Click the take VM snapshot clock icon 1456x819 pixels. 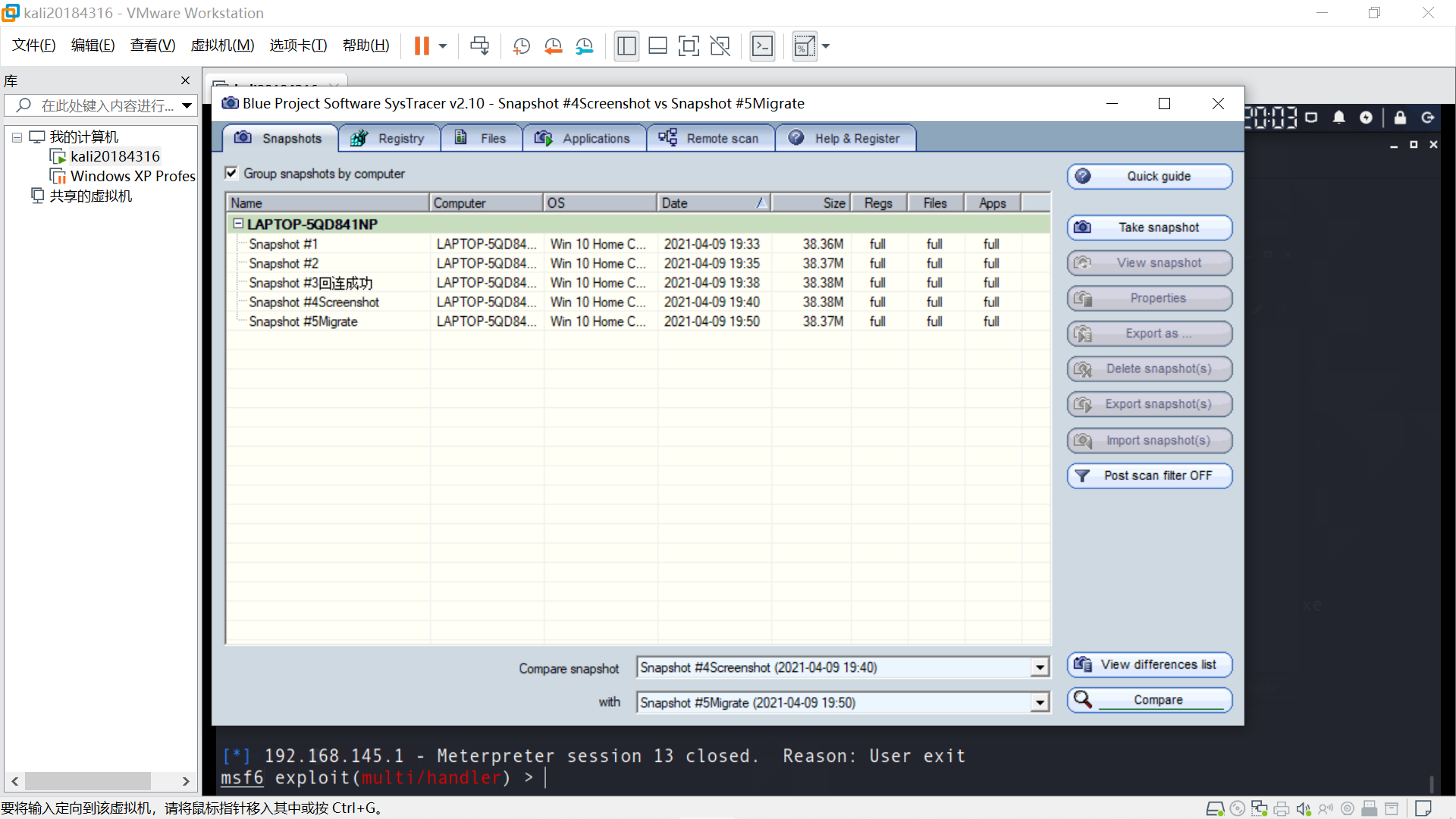521,46
